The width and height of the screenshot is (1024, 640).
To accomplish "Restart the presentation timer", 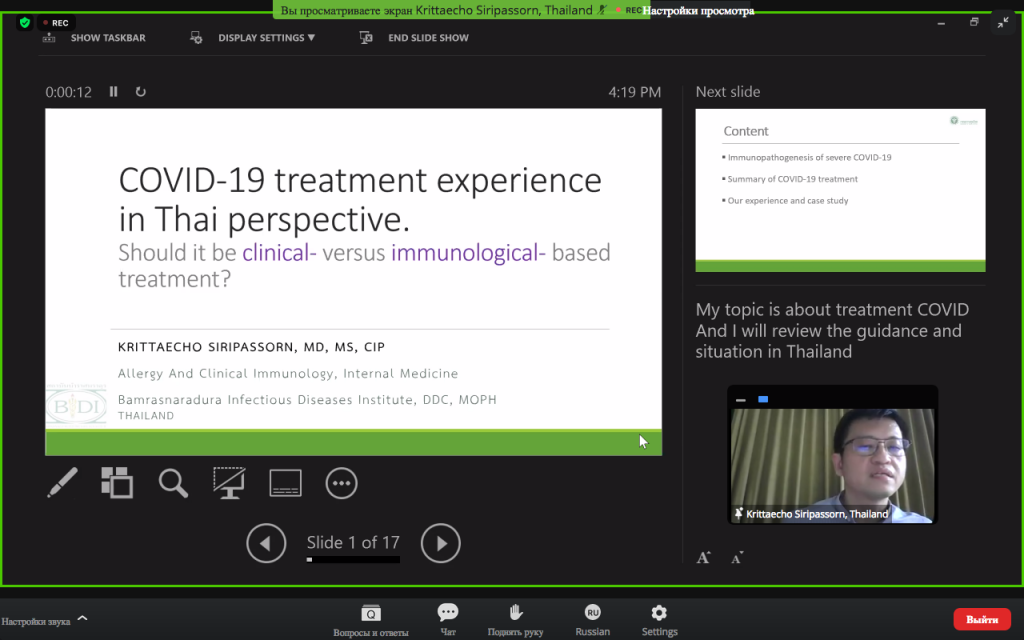I will coord(140,91).
